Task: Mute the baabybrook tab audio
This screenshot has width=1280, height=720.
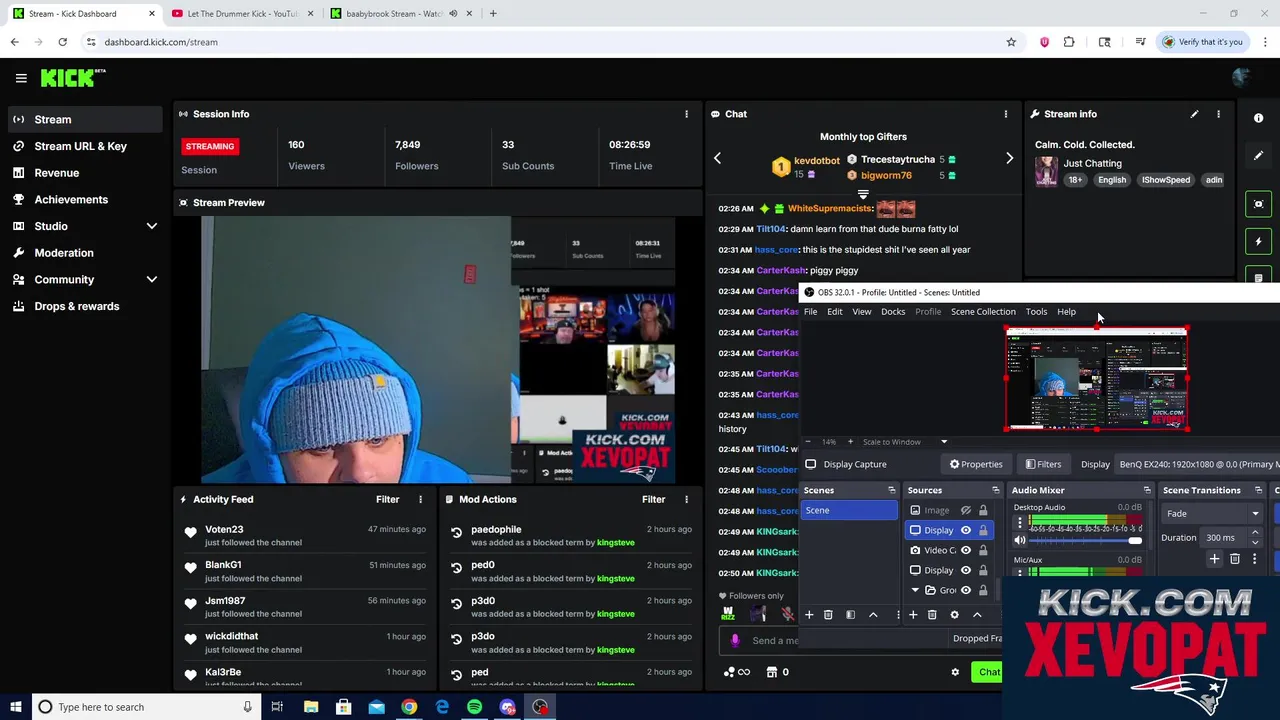Action: point(453,14)
